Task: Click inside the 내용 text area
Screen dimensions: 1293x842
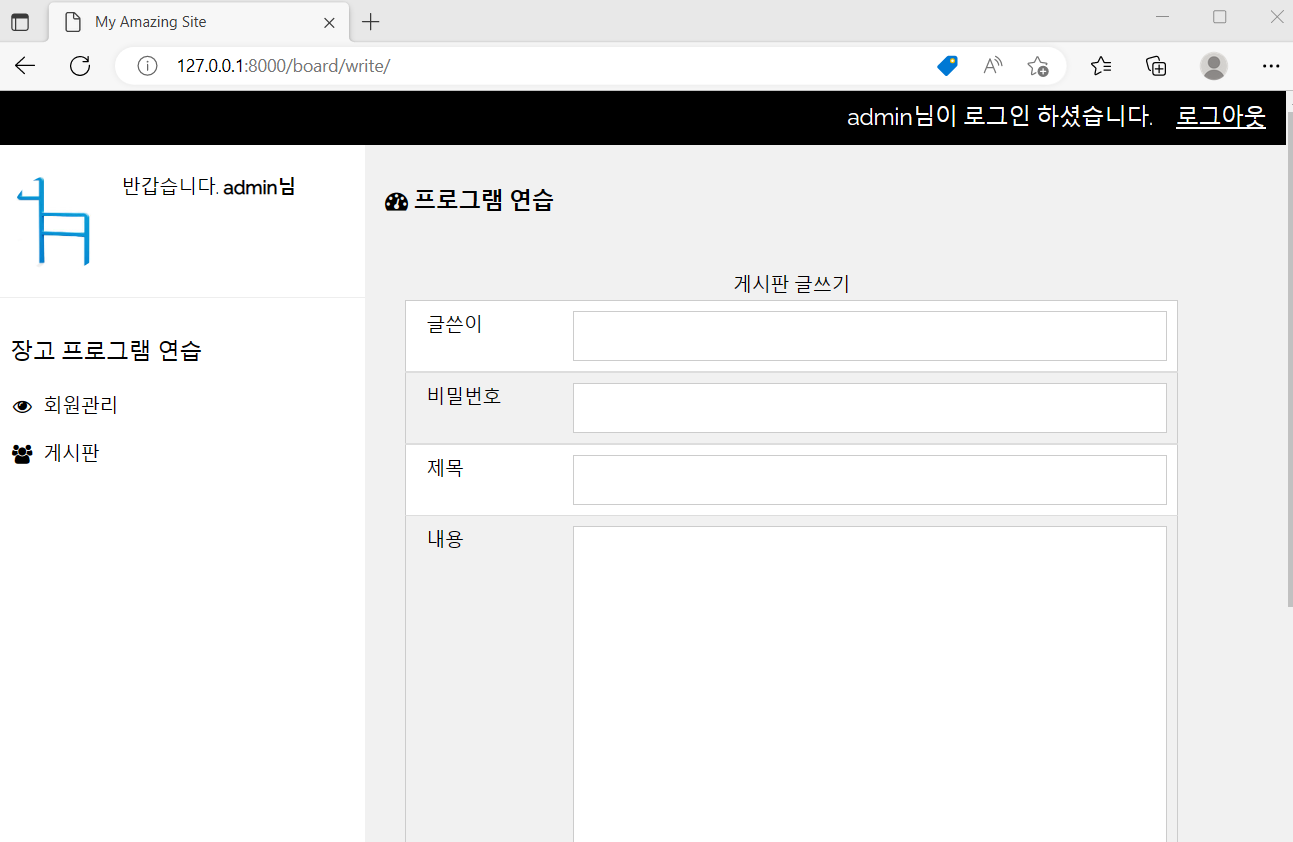Action: pyautogui.click(x=869, y=685)
